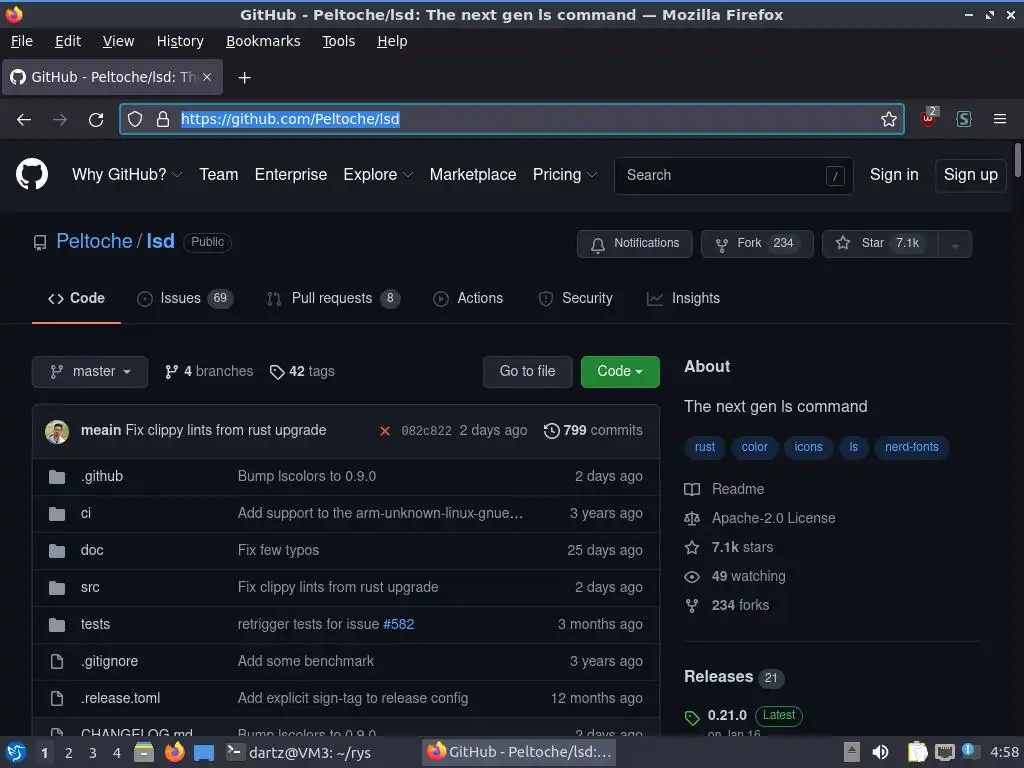Click the URL address bar
This screenshot has width=1024, height=768.
512,119
